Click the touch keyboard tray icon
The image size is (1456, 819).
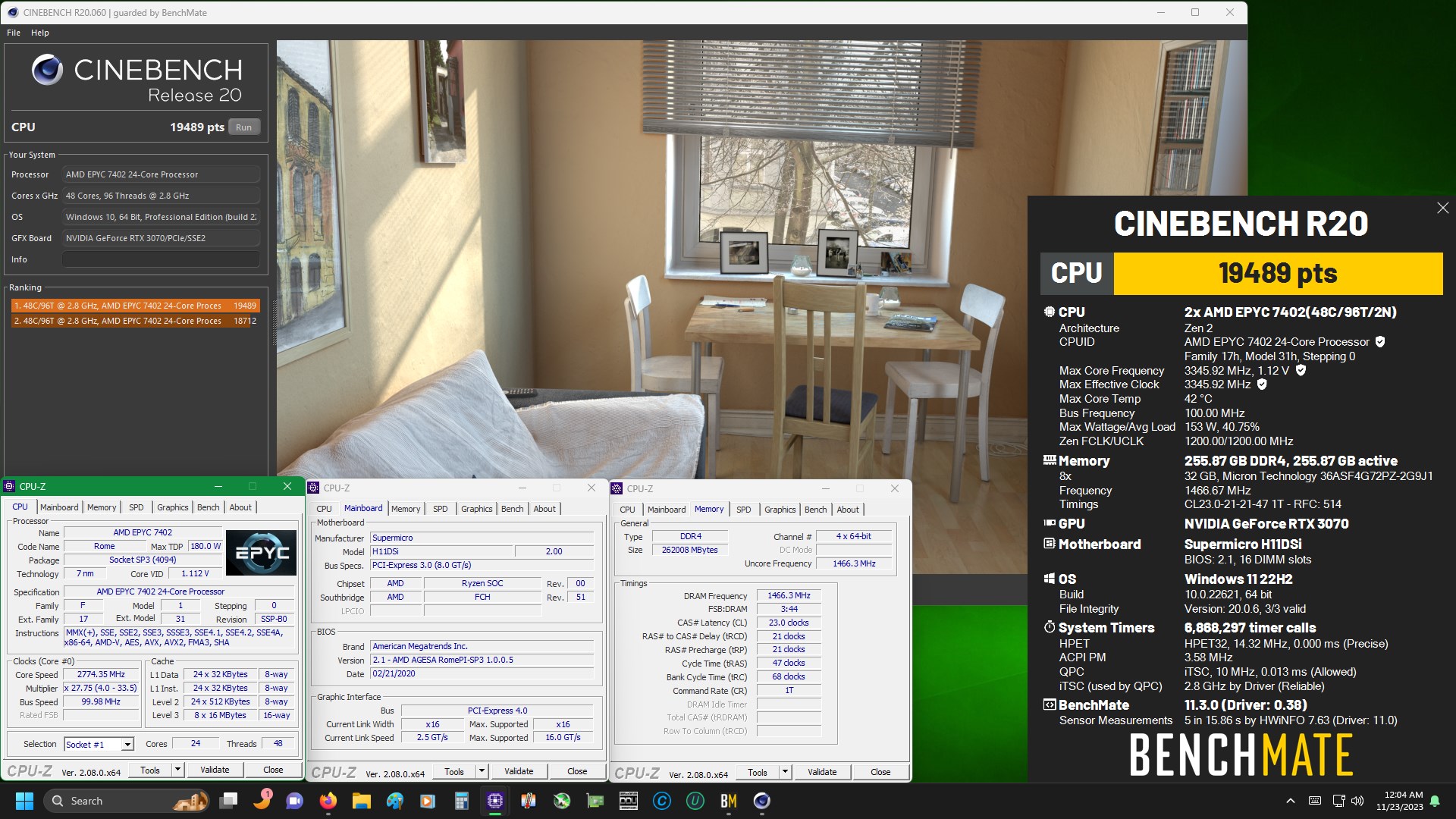click(1315, 801)
